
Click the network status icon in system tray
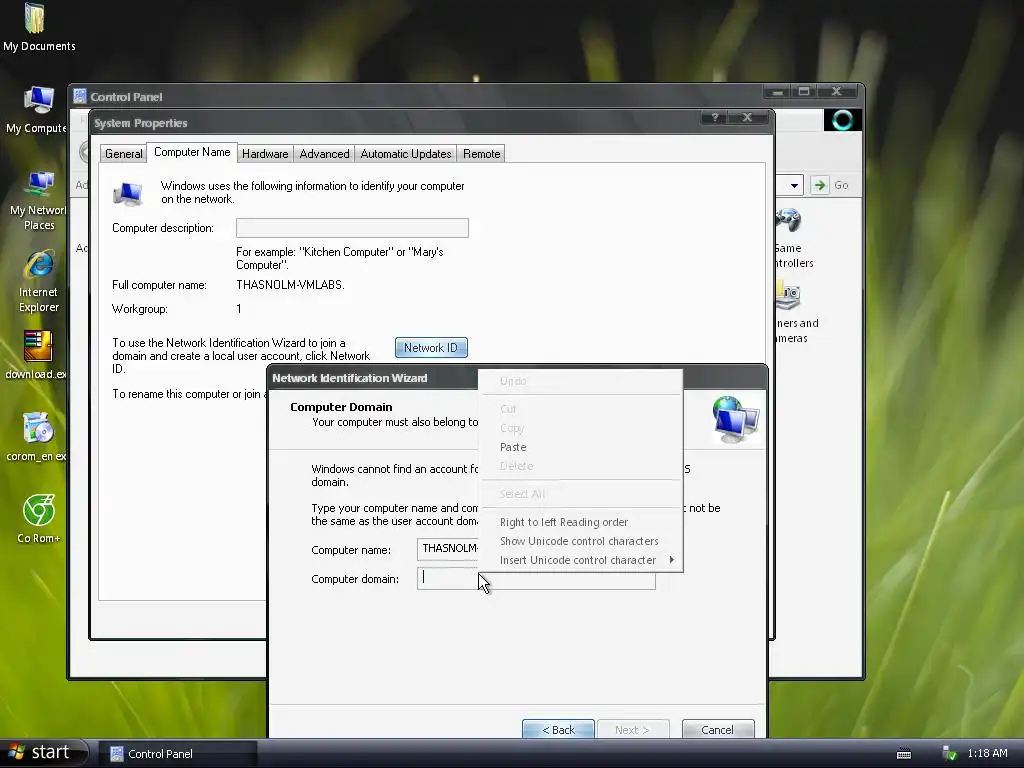click(950, 754)
